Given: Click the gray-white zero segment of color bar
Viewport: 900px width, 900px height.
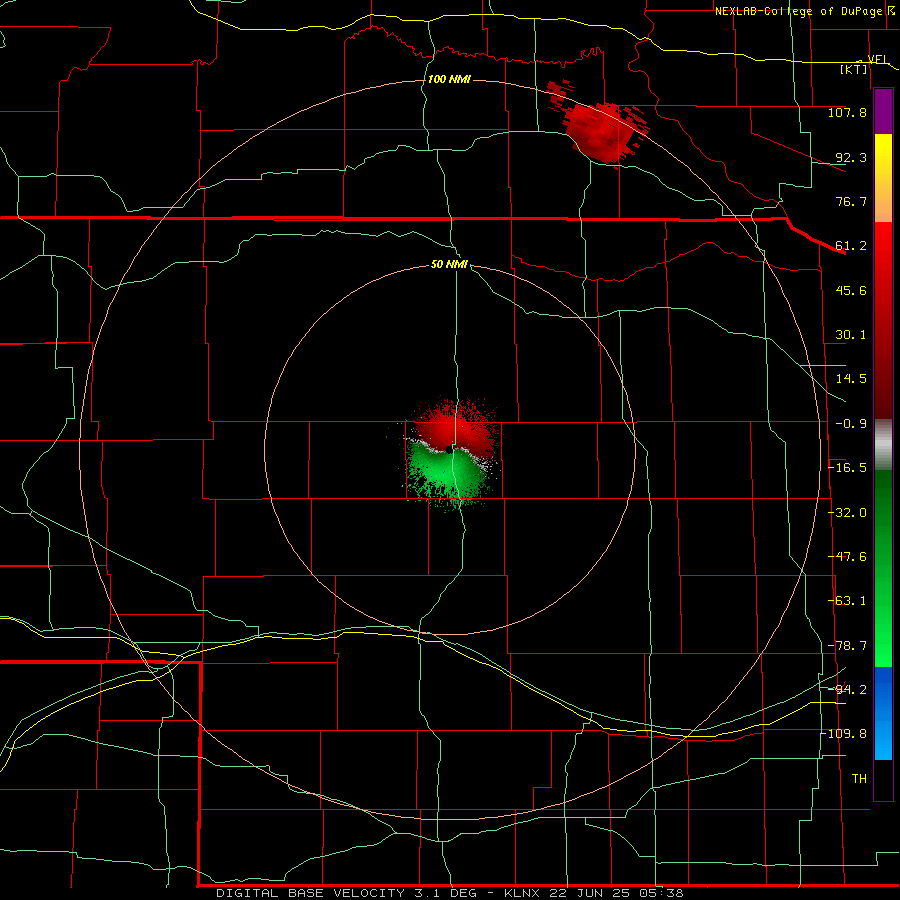Looking at the screenshot, I should (883, 445).
